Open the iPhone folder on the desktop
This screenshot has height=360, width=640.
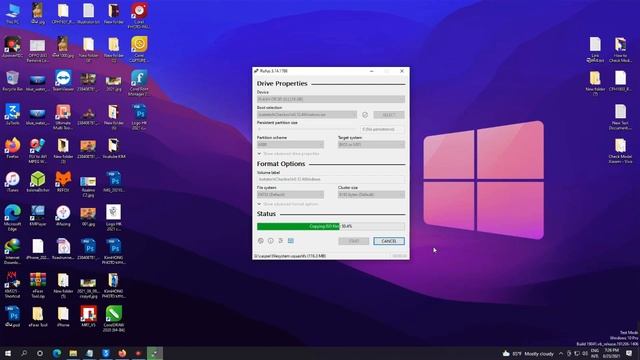(63, 317)
